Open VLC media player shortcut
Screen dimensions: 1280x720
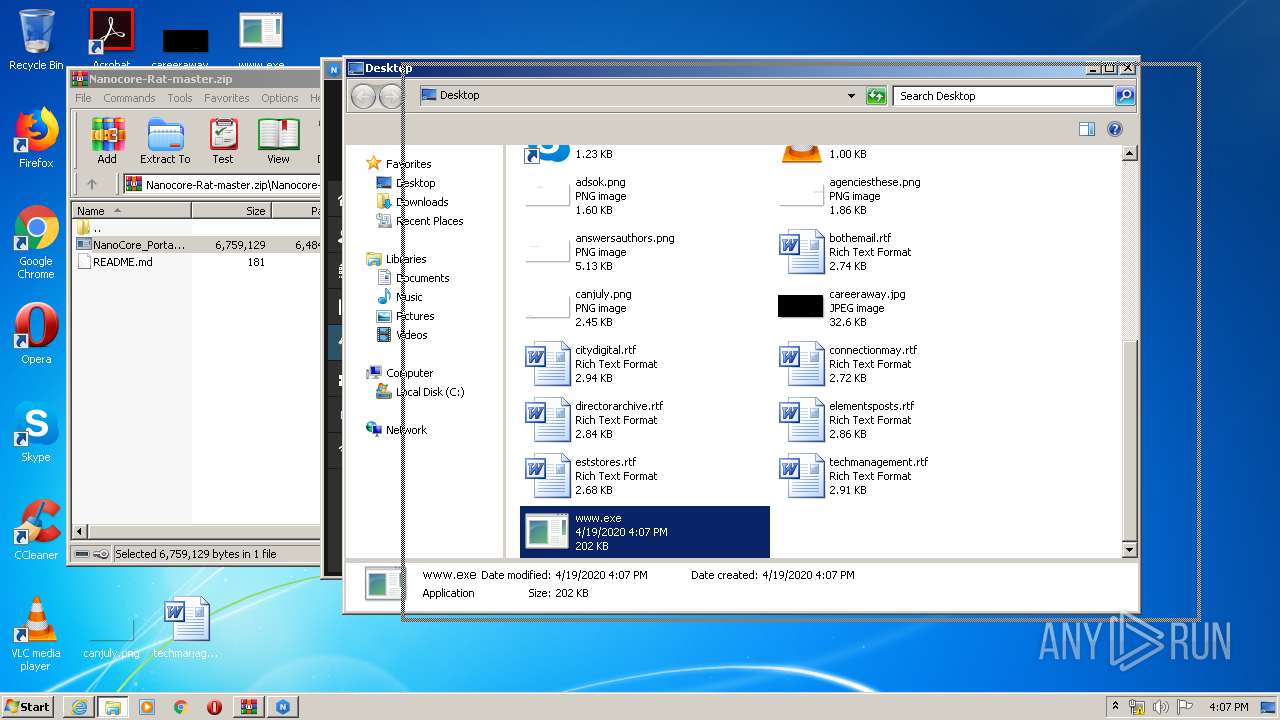(x=36, y=634)
